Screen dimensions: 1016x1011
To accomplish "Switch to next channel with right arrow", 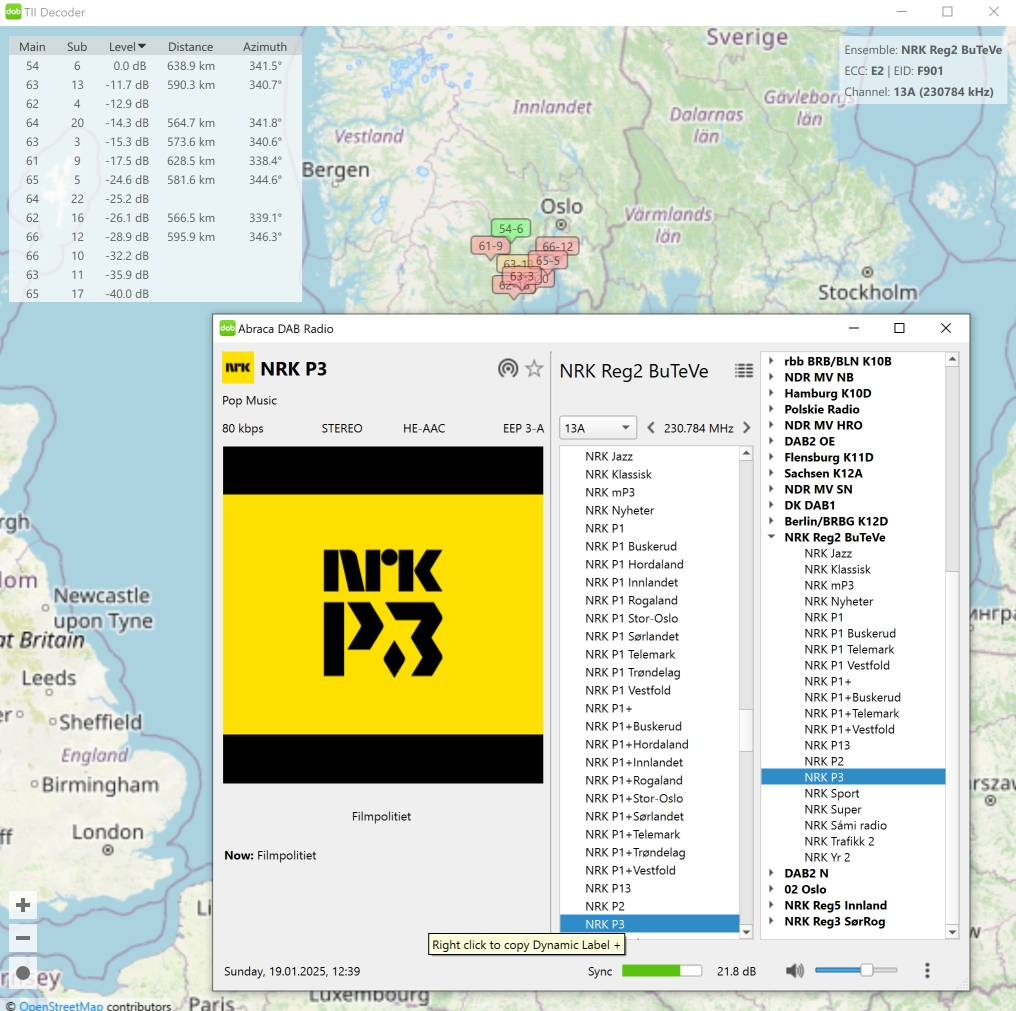I will pyautogui.click(x=746, y=428).
